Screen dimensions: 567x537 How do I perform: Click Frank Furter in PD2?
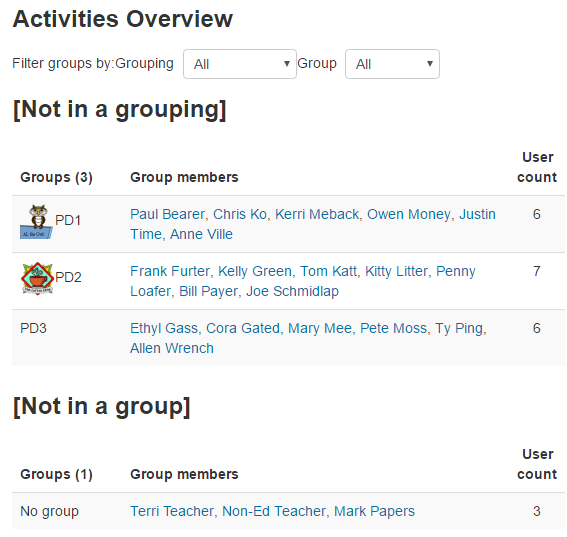click(170, 271)
